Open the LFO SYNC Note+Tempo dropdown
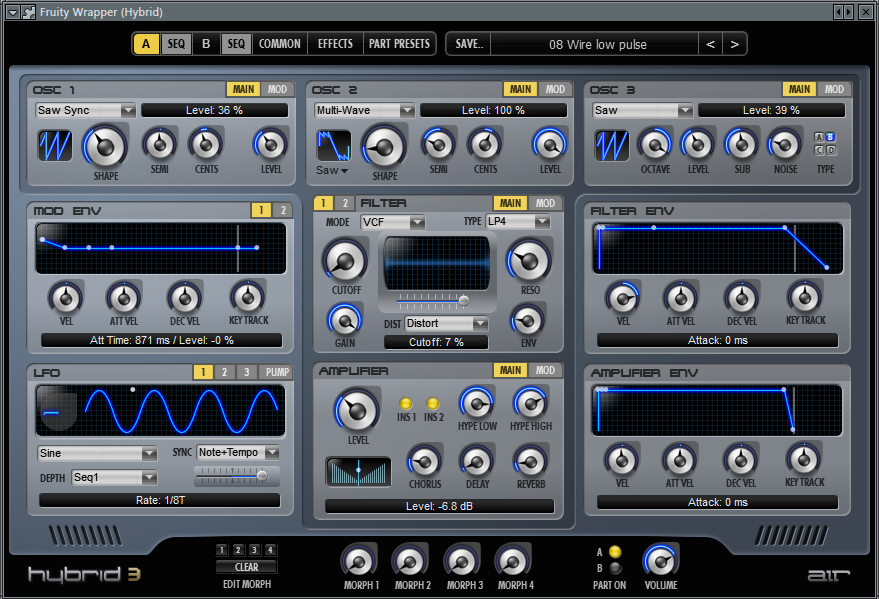This screenshot has height=599, width=879. pos(238,452)
